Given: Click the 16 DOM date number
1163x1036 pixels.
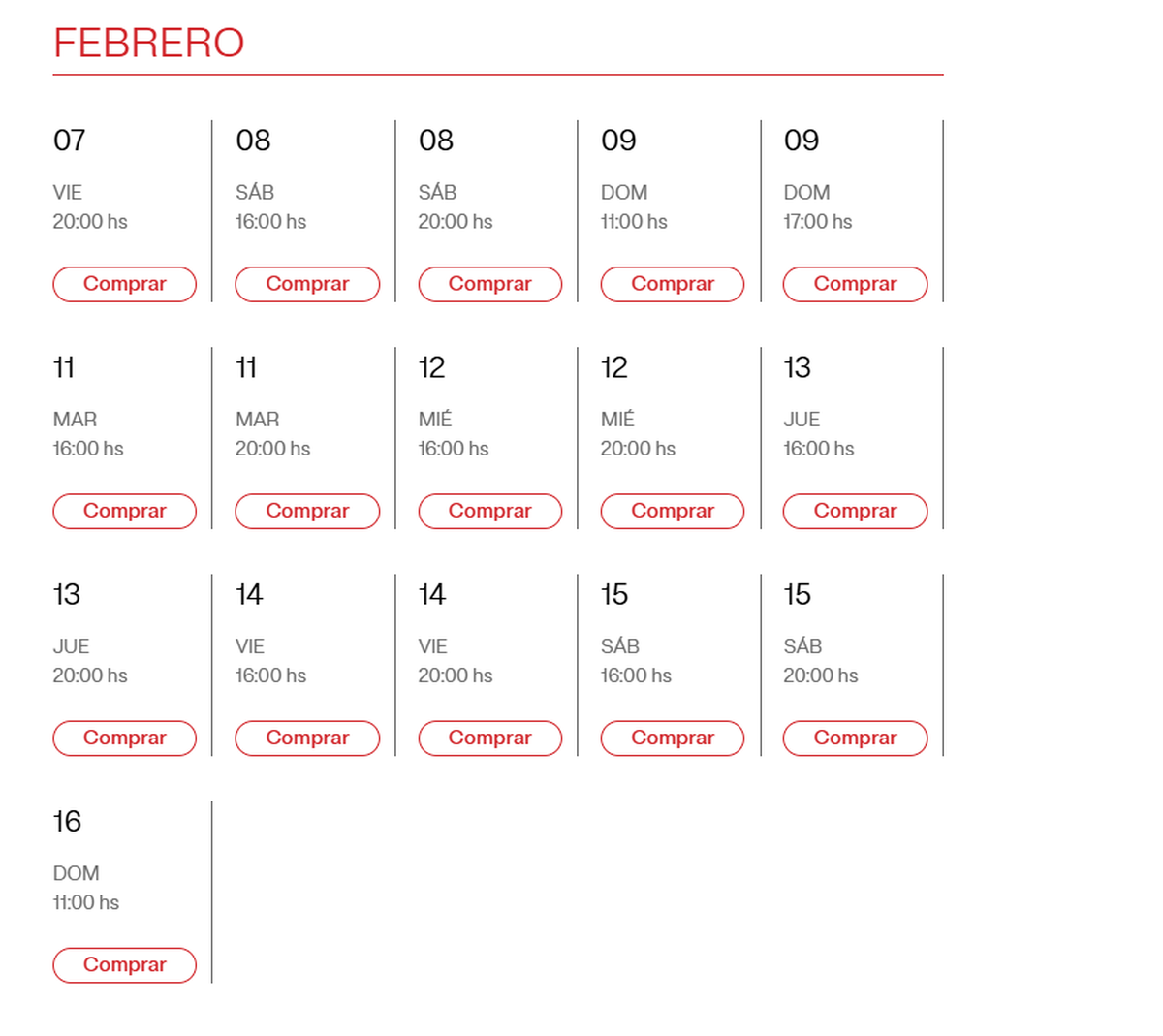Looking at the screenshot, I should pyautogui.click(x=67, y=822).
